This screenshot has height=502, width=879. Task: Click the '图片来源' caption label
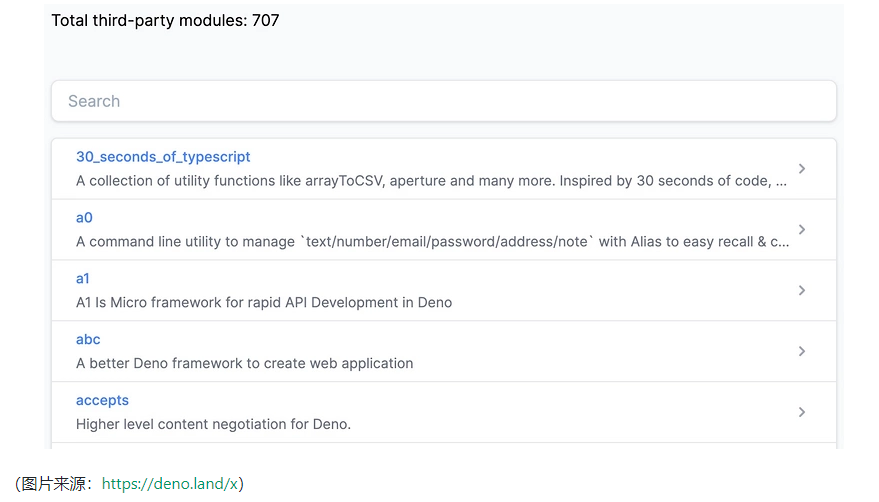pos(56,484)
